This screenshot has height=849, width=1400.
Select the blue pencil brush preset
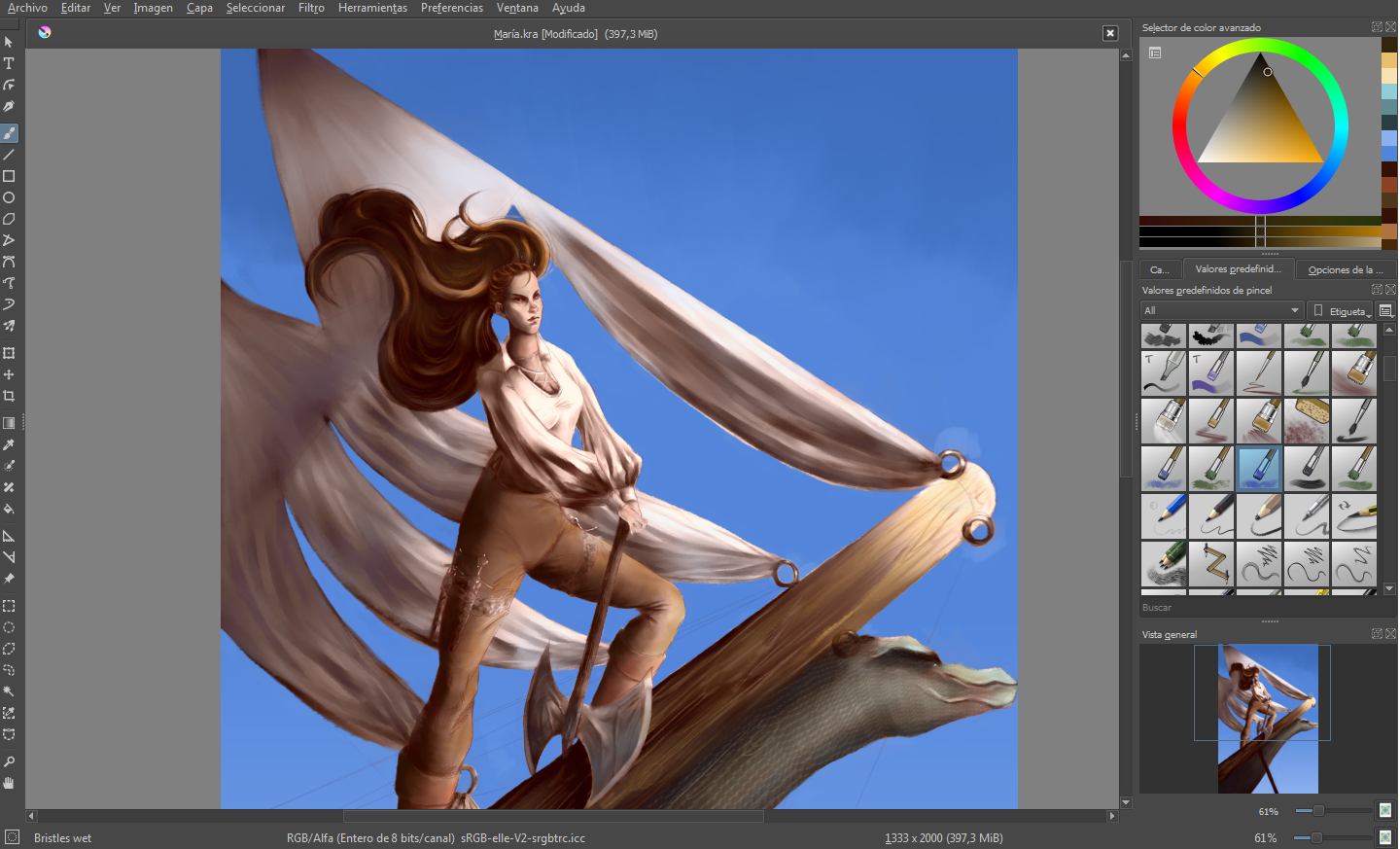click(1164, 515)
